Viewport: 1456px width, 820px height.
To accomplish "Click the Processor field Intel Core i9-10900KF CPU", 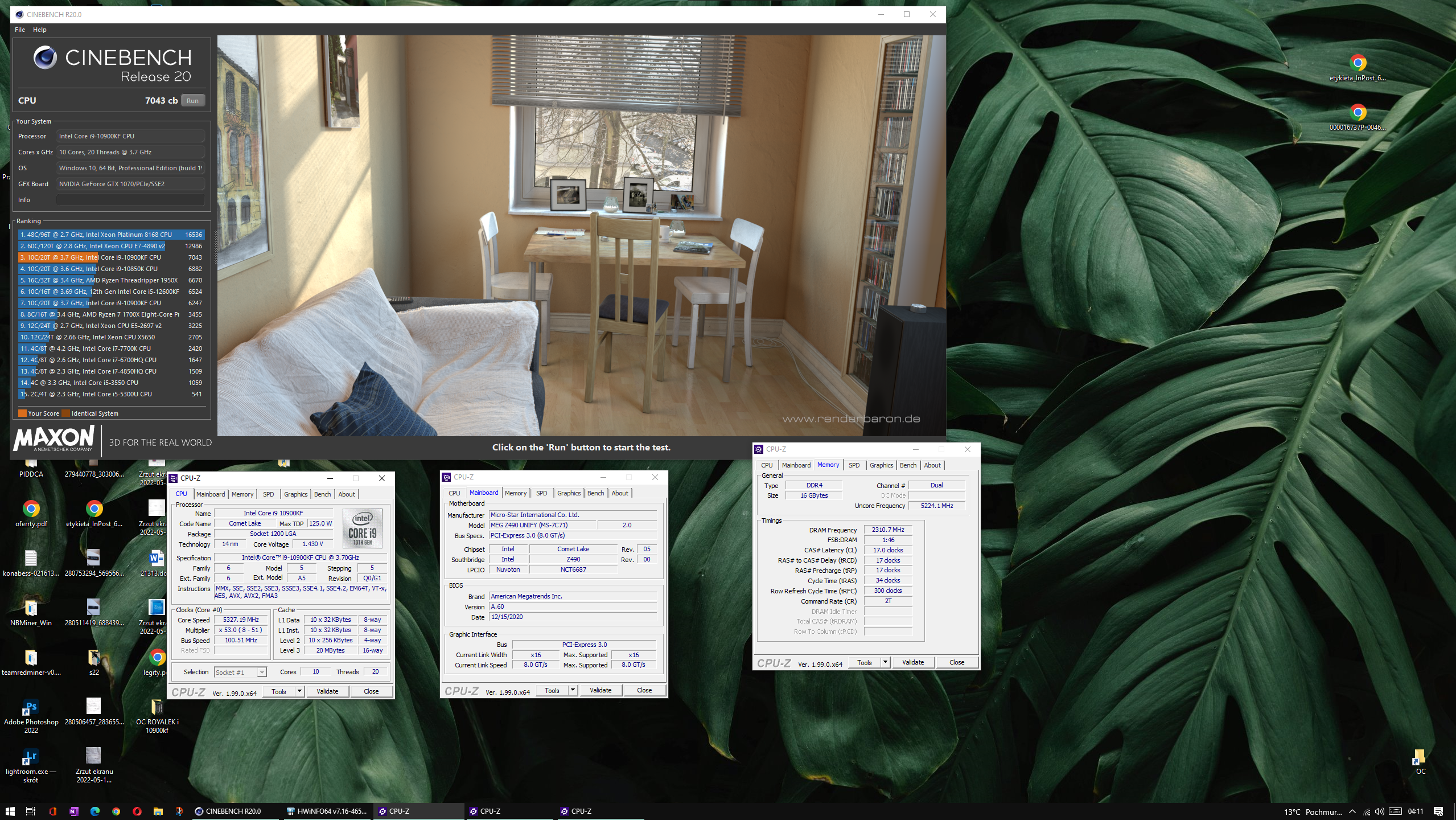I will 130,136.
